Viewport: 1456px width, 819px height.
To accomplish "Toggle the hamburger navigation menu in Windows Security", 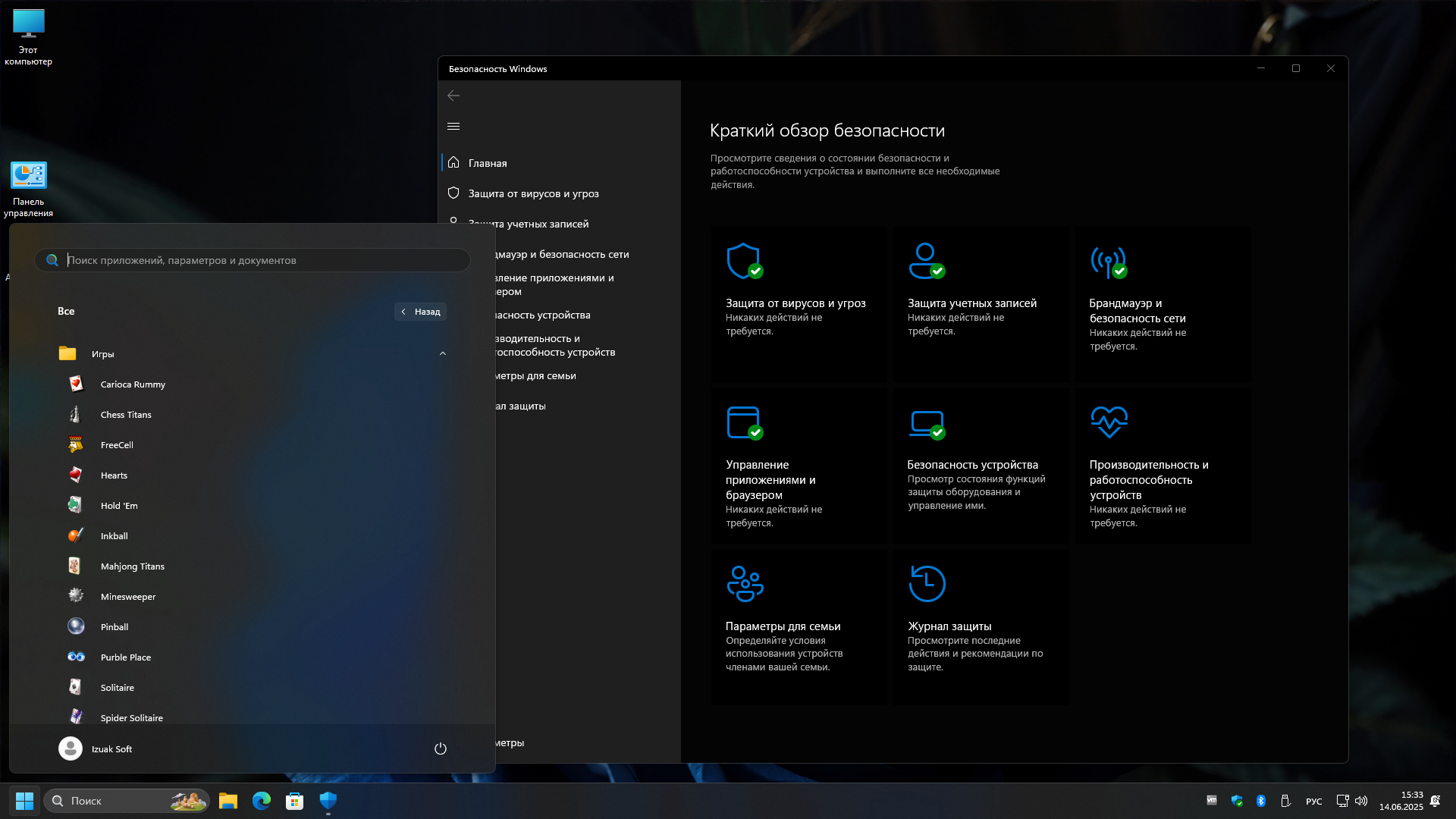I will (453, 126).
